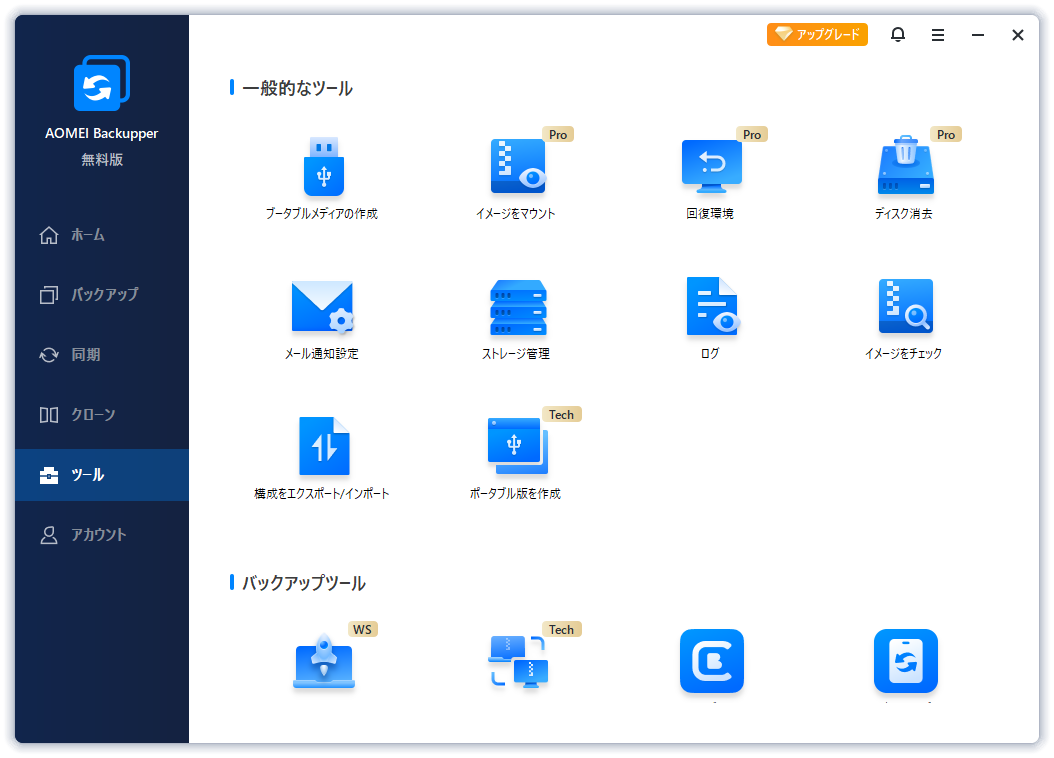Viewport: 1054px width, 758px height.
Task: Open the 回復環境 monitor icon
Action: 711,166
